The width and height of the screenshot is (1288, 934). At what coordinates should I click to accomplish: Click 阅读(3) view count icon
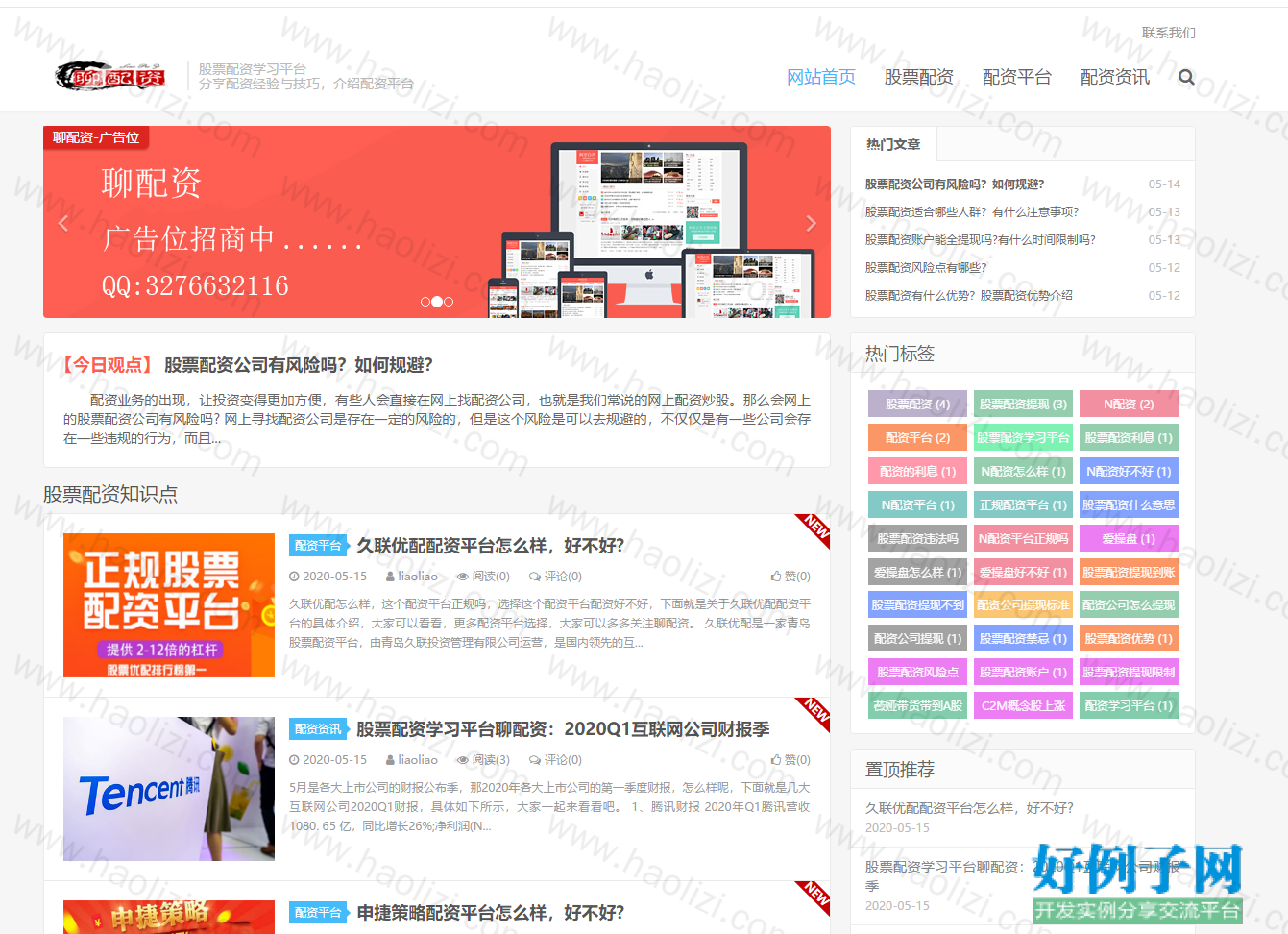pos(483,760)
